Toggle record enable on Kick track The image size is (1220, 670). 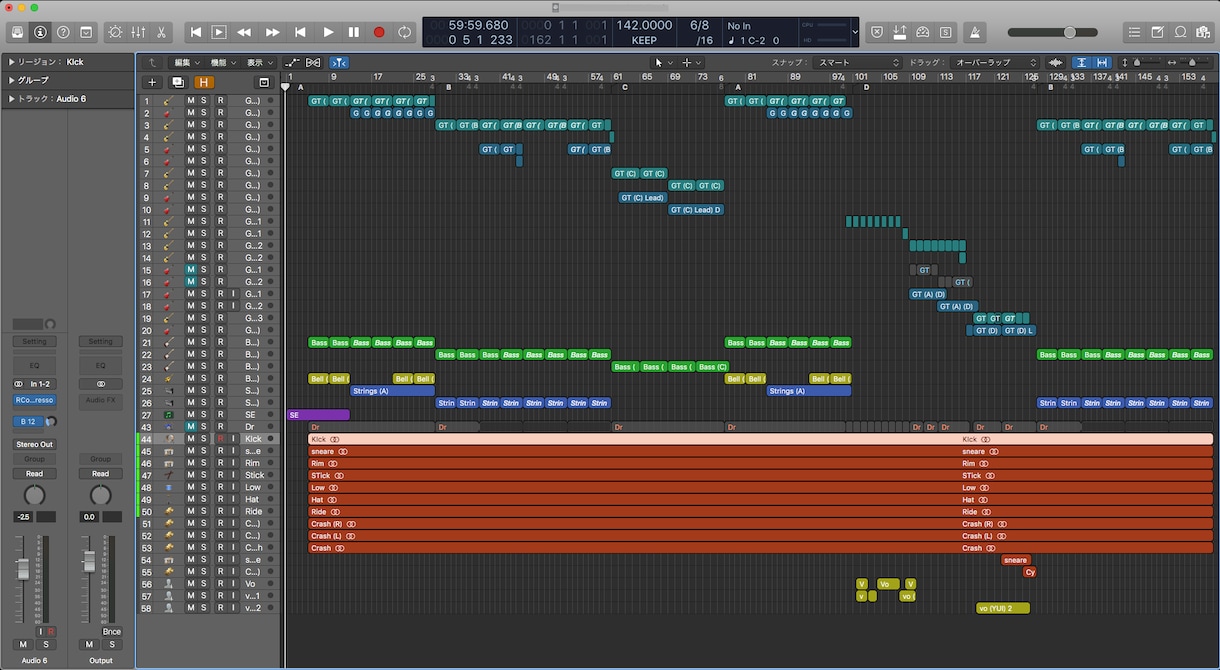(x=221, y=439)
